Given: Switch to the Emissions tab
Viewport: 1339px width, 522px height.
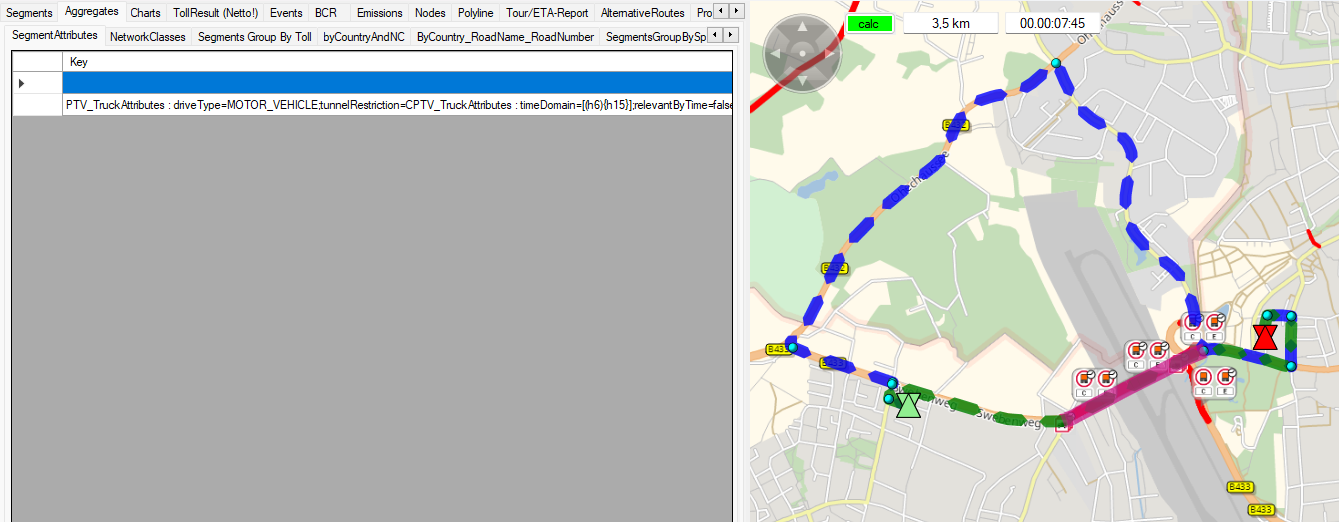Looking at the screenshot, I should pyautogui.click(x=379, y=13).
